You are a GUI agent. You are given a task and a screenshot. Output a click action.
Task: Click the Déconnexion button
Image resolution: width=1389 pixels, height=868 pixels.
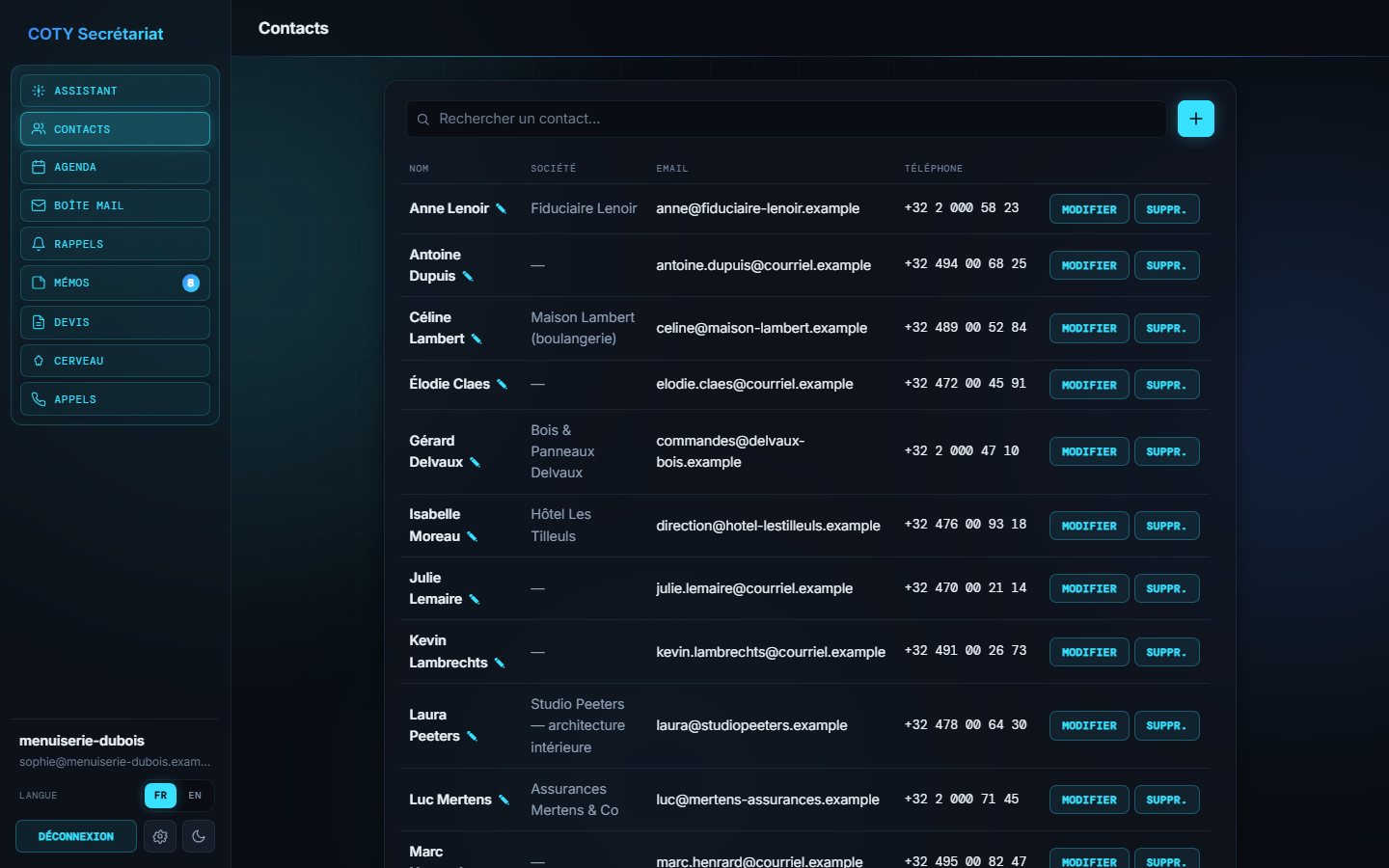pos(76,836)
